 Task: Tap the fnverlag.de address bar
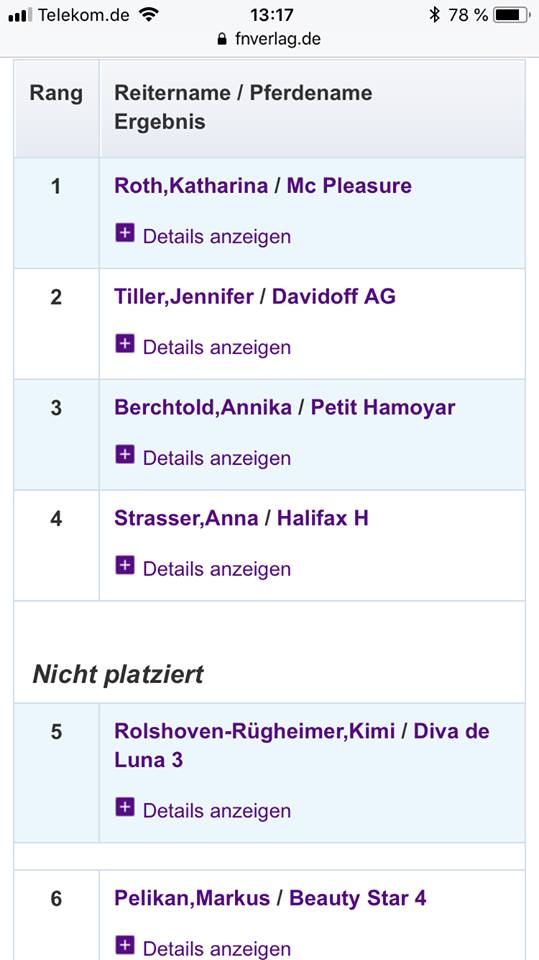(x=270, y=39)
